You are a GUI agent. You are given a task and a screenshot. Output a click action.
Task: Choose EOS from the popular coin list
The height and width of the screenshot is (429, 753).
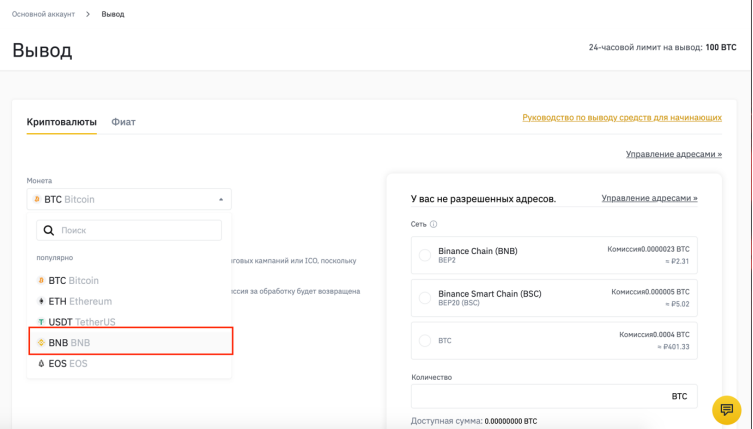(130, 364)
